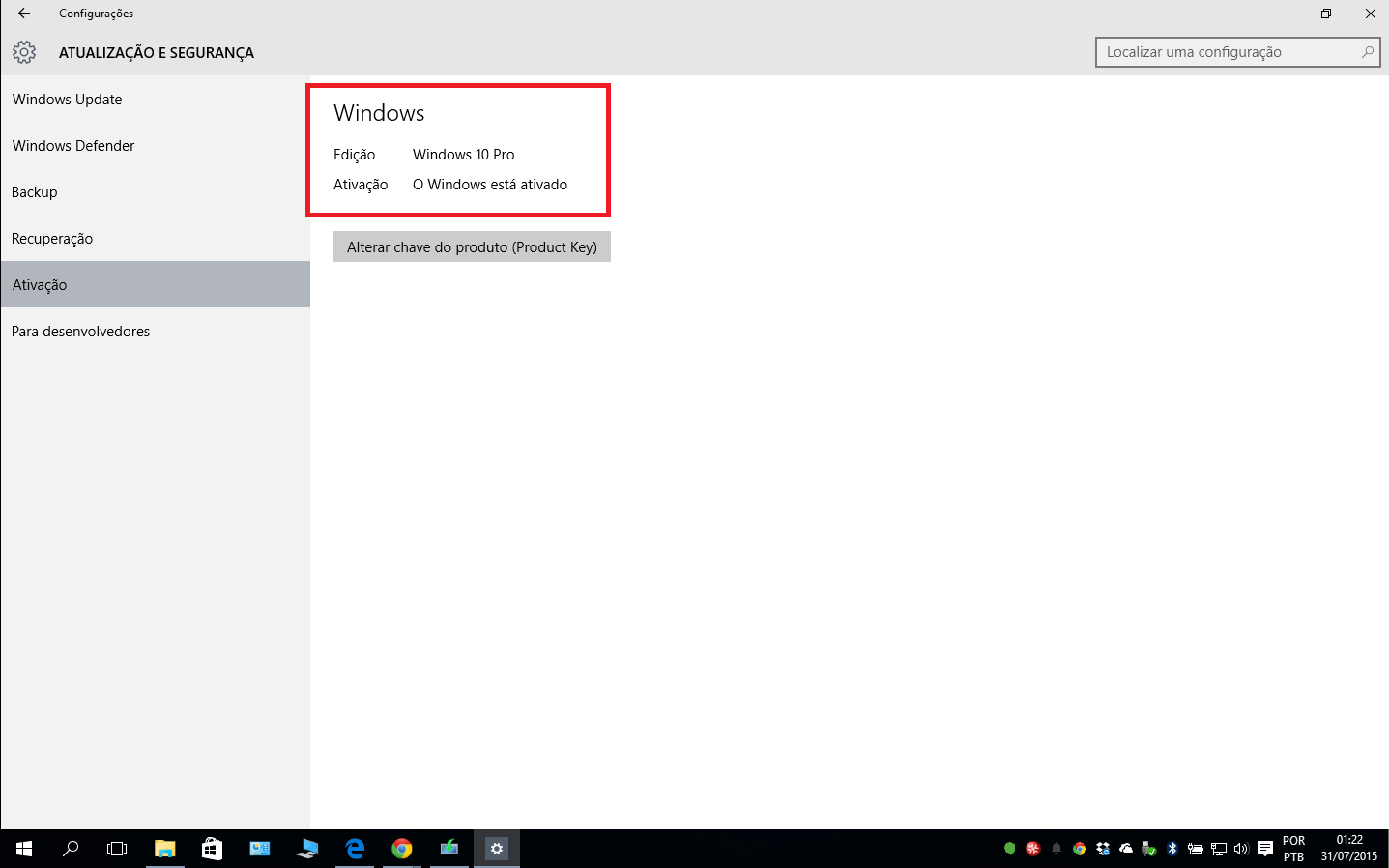Launch Microsoft Edge from the taskbar
This screenshot has height=868, width=1389.
click(355, 849)
